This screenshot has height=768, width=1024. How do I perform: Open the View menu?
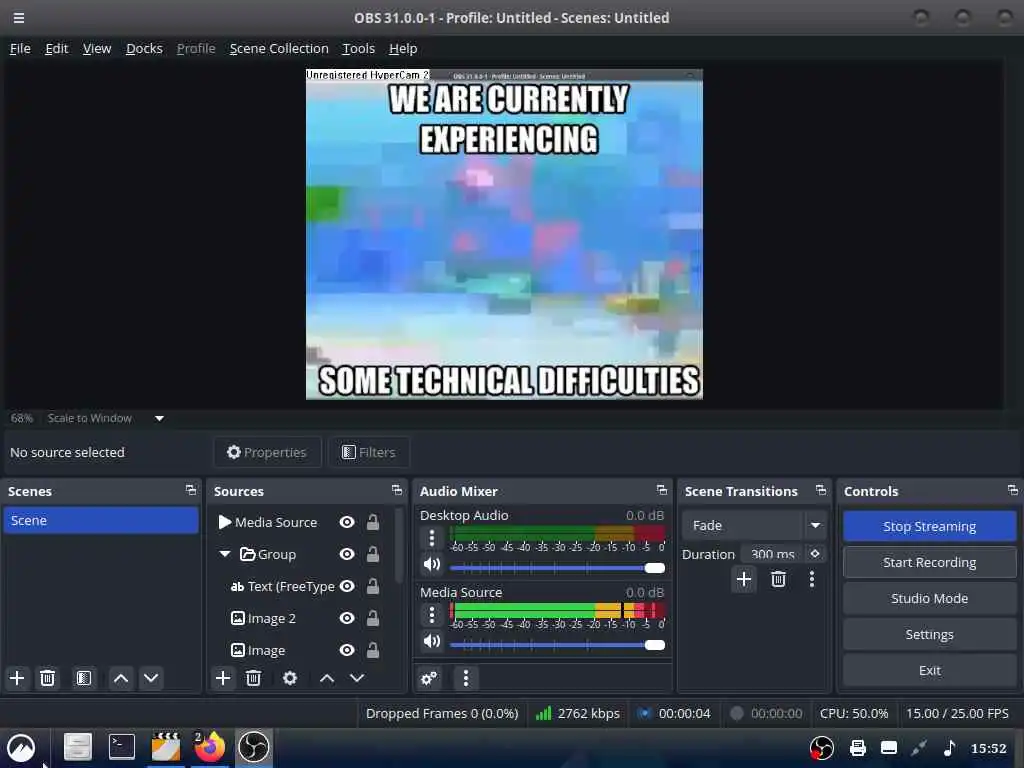point(97,48)
